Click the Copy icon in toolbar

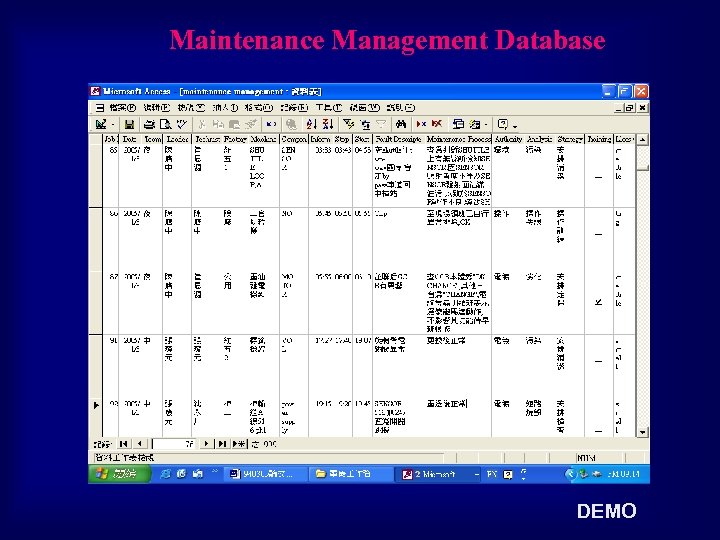click(218, 124)
